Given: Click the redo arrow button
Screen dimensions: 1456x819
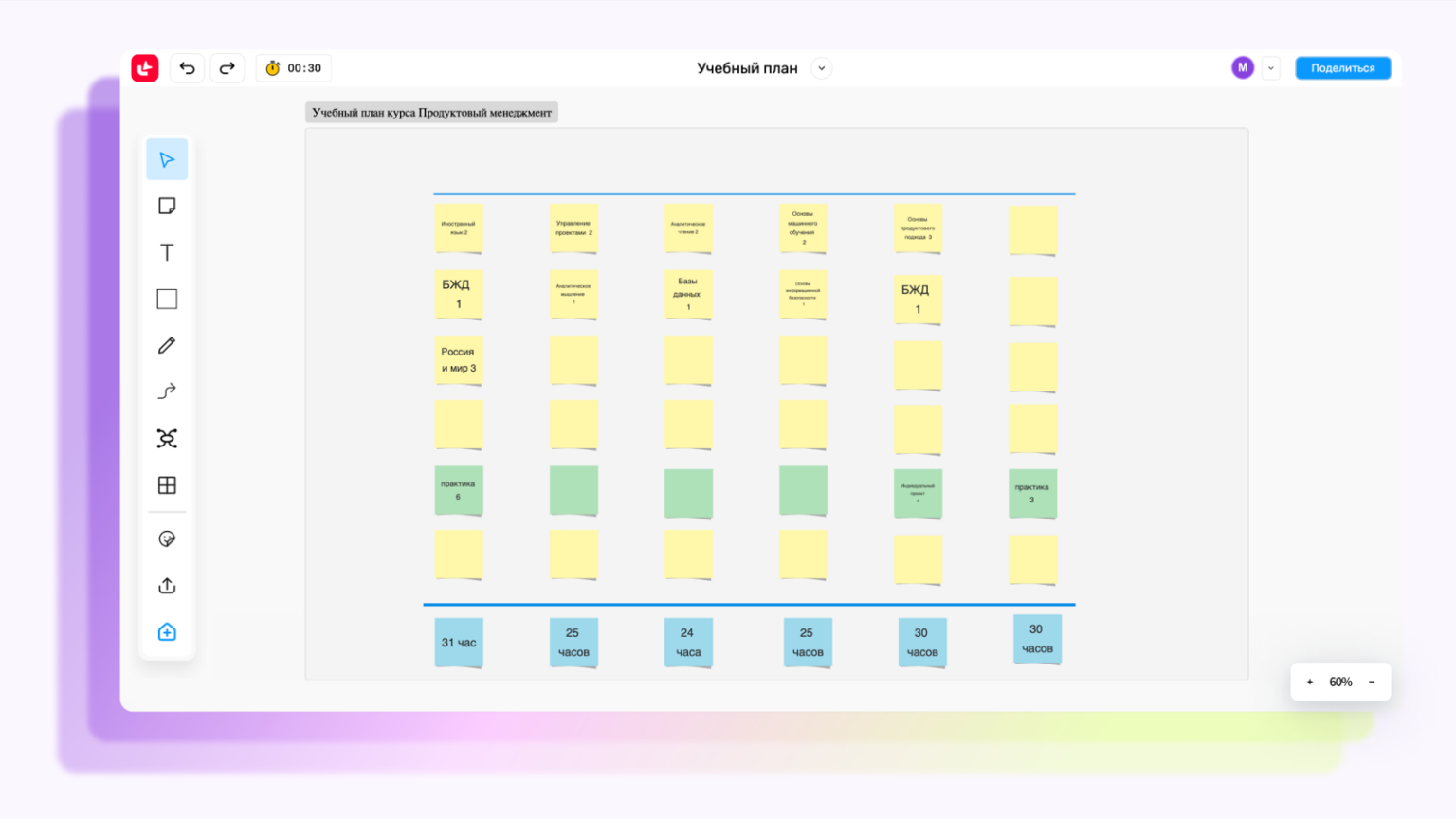Looking at the screenshot, I should coord(227,68).
